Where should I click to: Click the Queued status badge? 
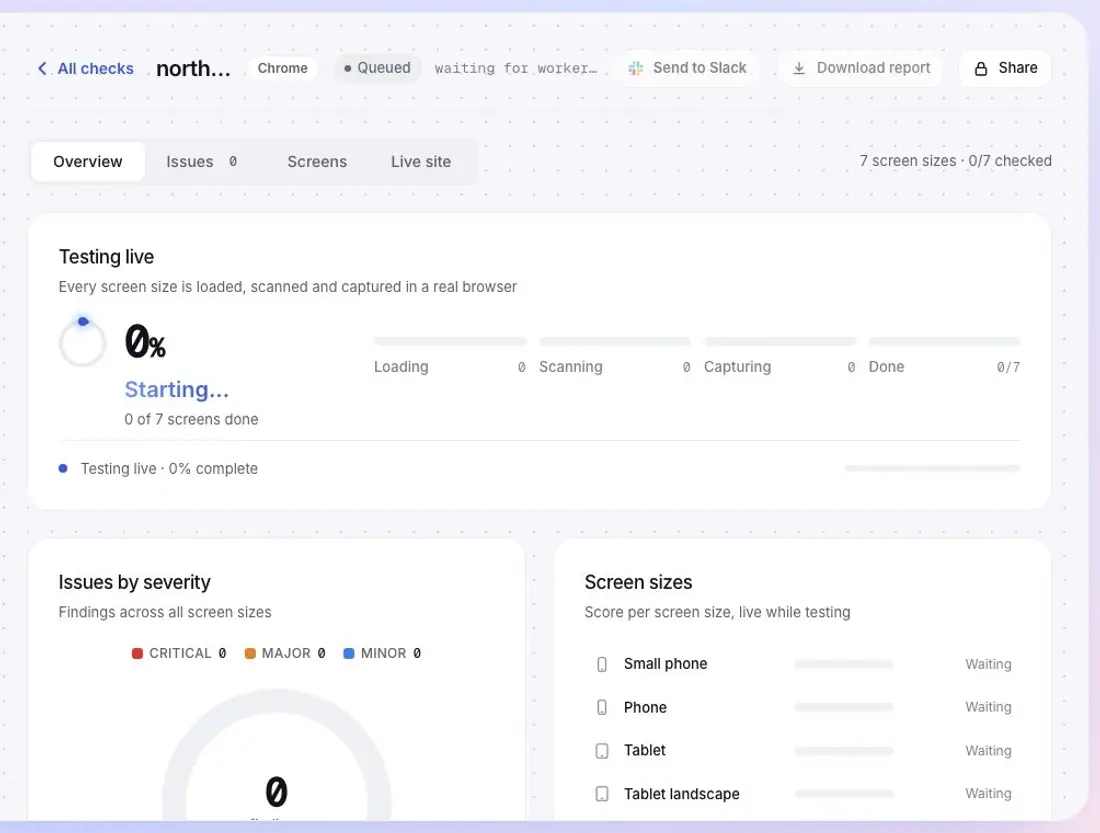[x=377, y=68]
